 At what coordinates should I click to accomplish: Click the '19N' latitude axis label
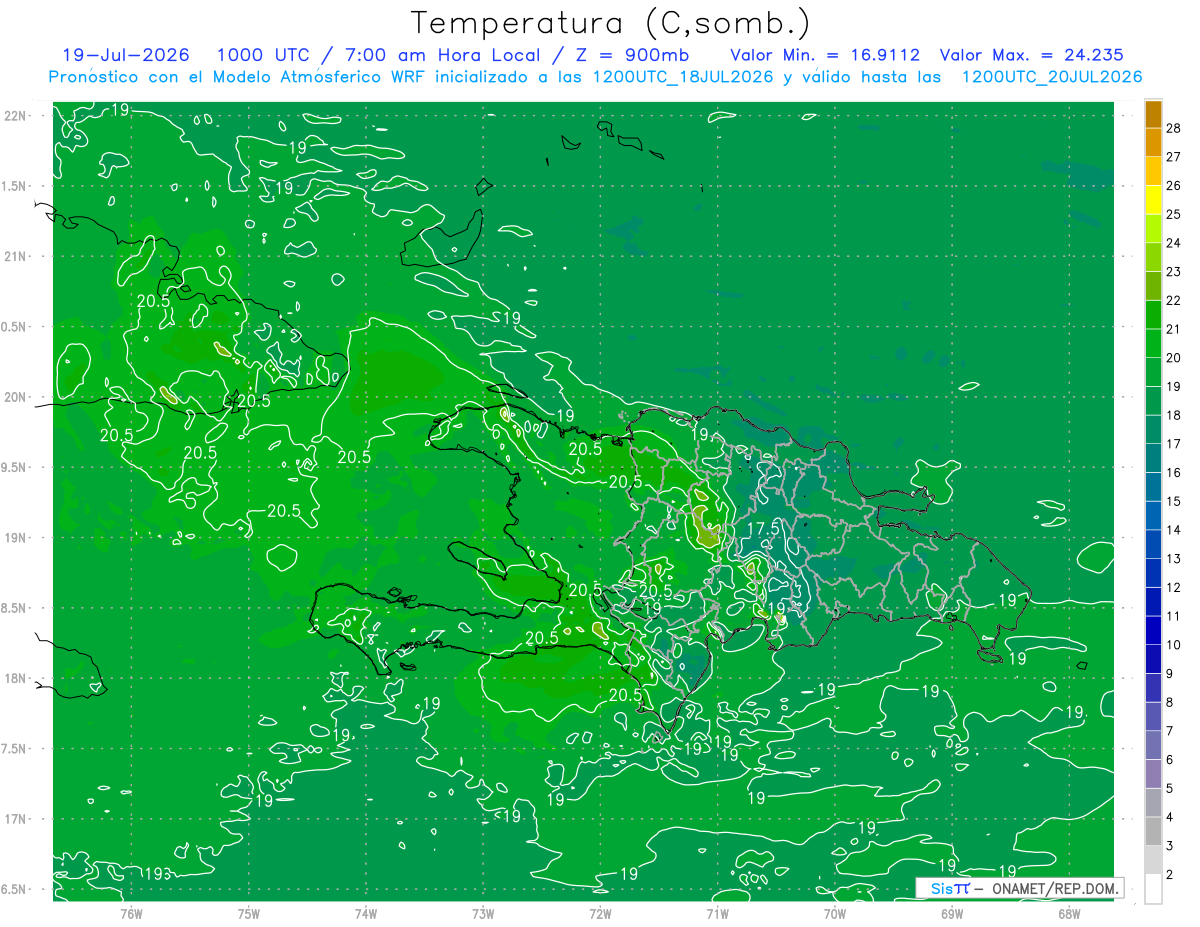[15, 538]
